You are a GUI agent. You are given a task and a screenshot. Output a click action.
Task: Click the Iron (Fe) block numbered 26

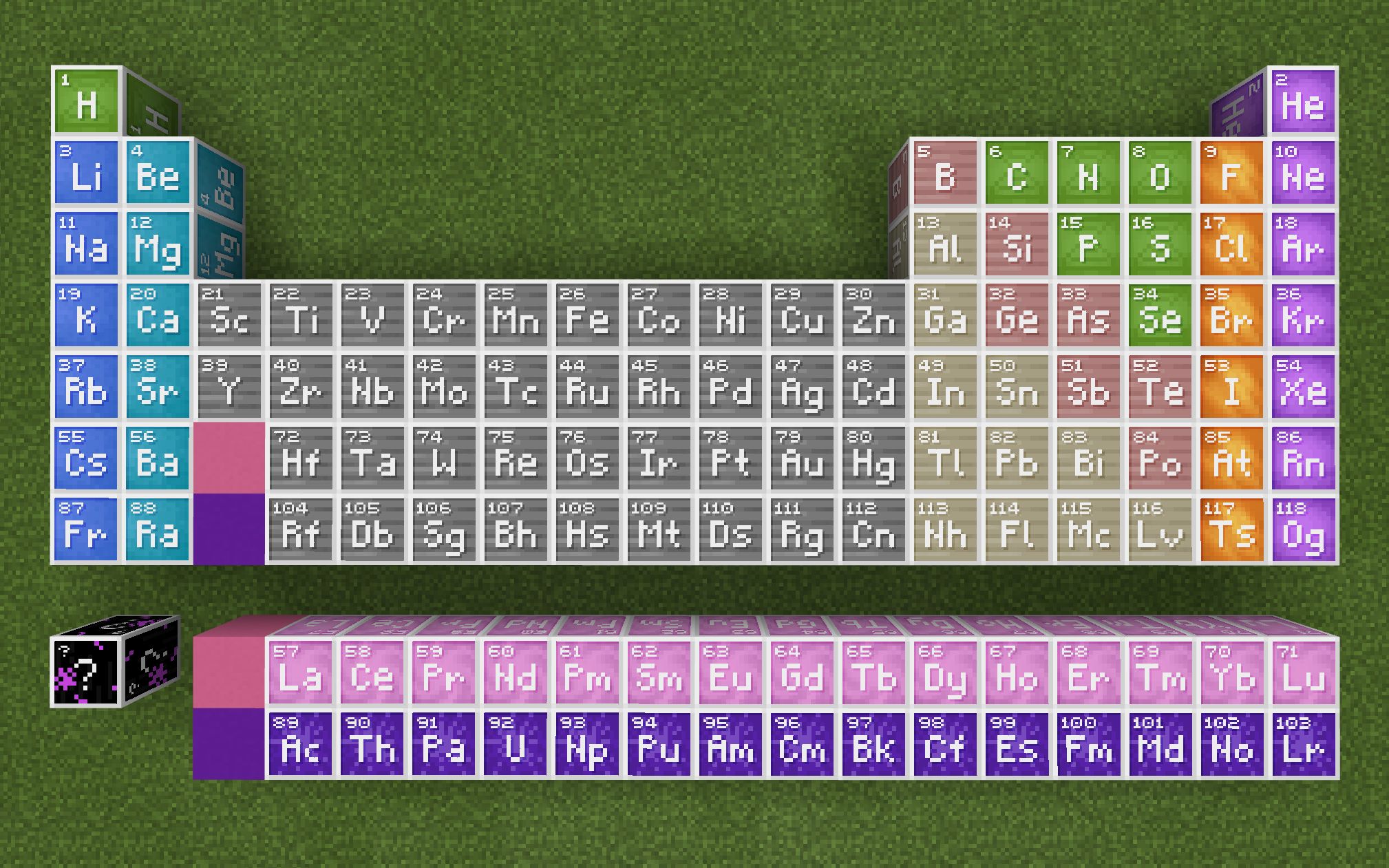587,315
